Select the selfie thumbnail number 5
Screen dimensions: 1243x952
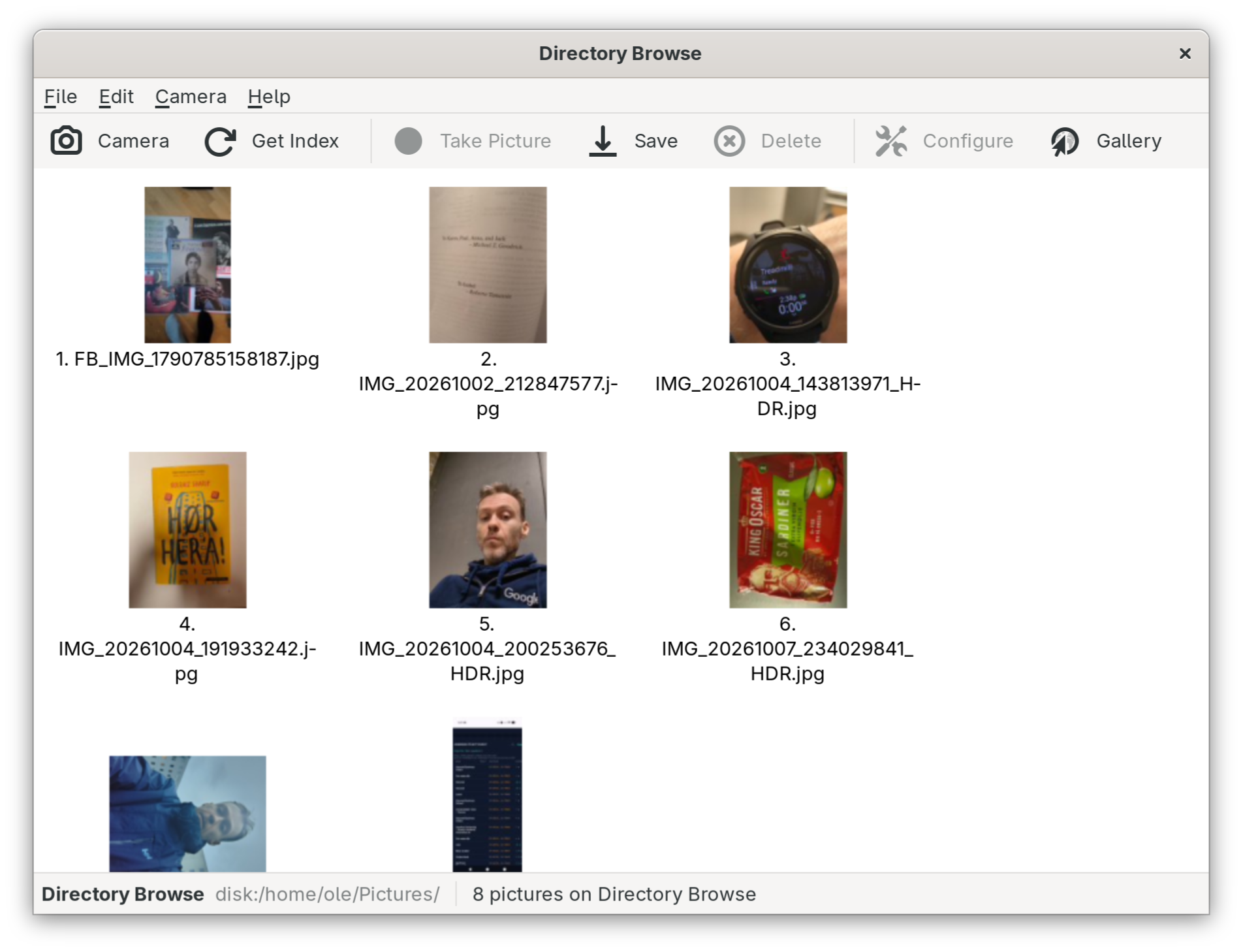click(x=488, y=530)
